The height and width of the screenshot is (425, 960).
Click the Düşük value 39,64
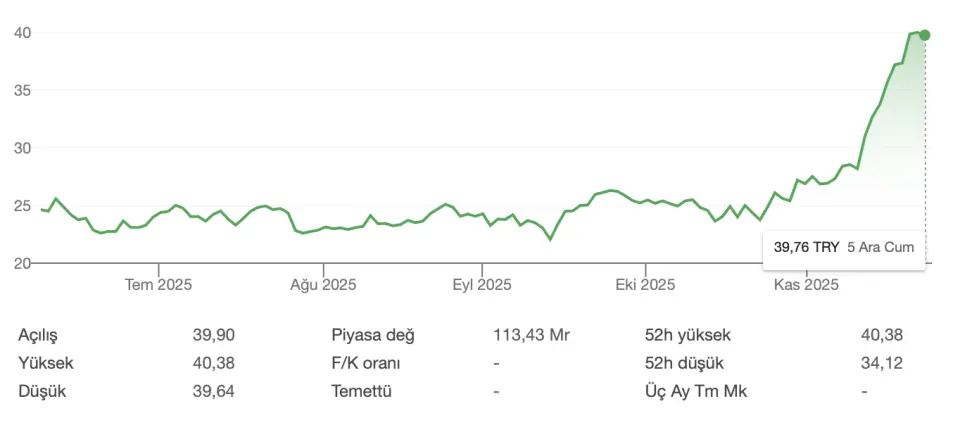213,391
